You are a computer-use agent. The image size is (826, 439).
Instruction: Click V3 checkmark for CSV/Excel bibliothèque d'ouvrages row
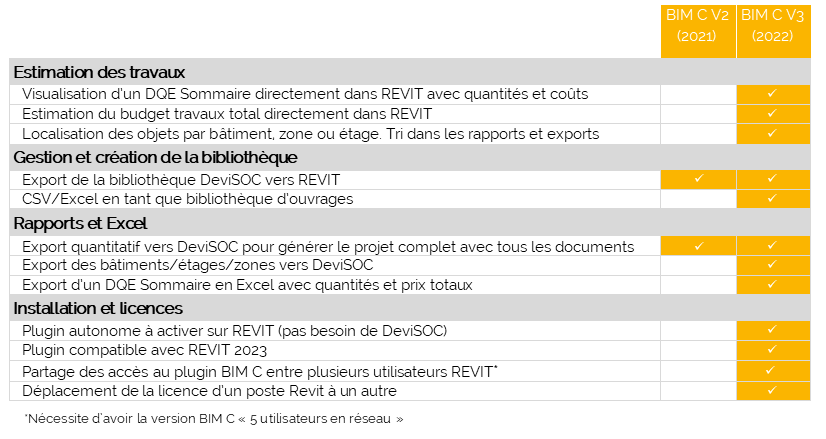click(x=774, y=199)
